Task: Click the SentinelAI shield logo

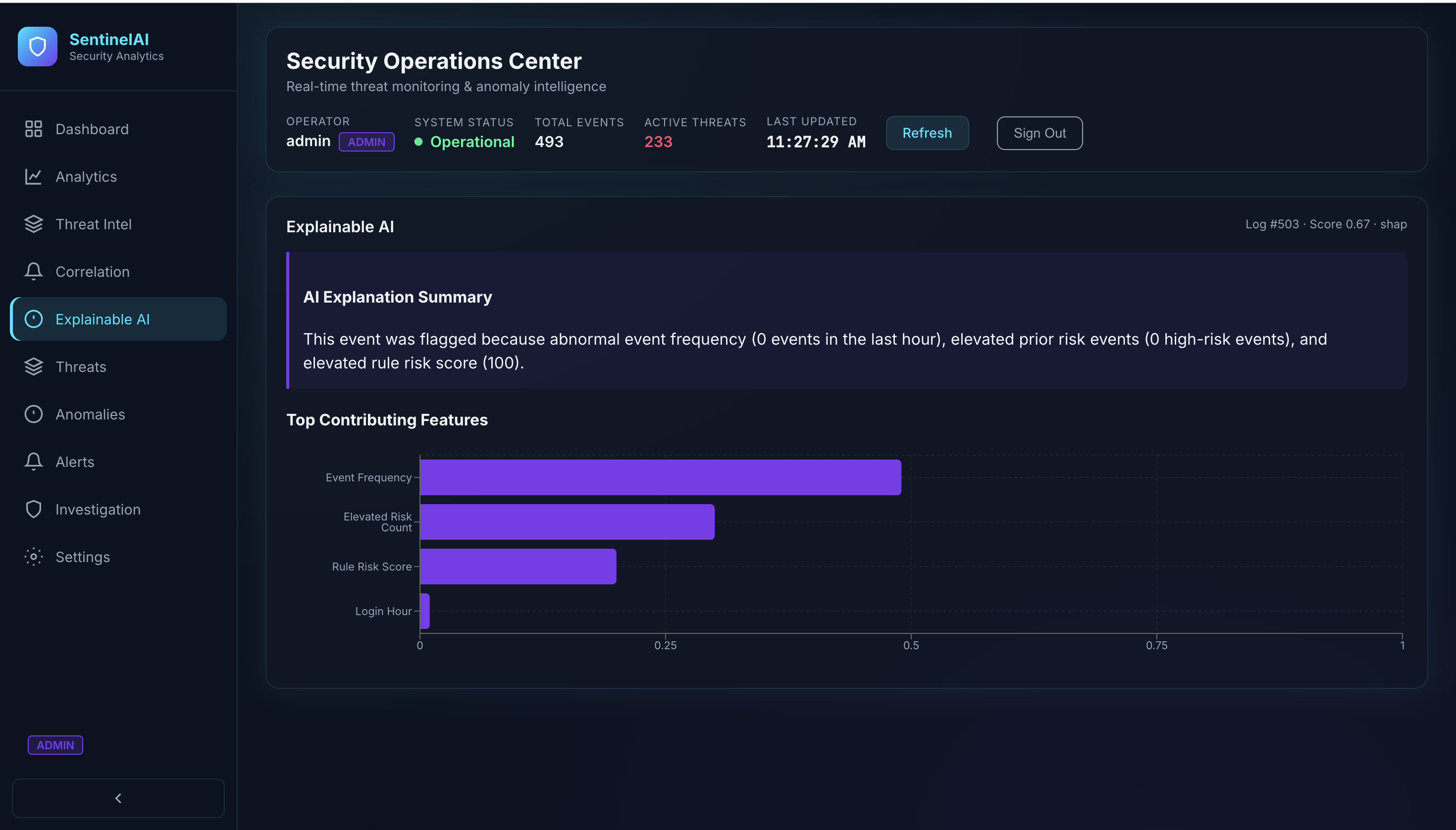Action: tap(38, 47)
